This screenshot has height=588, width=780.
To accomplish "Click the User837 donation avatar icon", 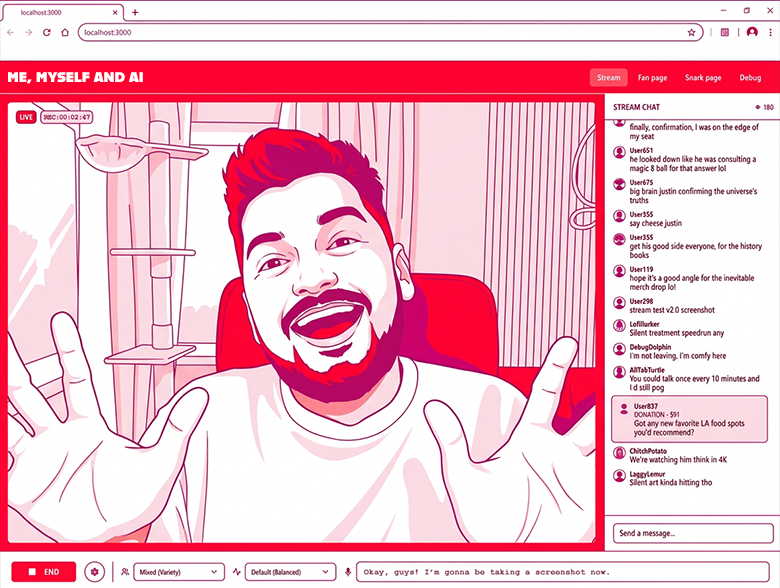I will (625, 408).
